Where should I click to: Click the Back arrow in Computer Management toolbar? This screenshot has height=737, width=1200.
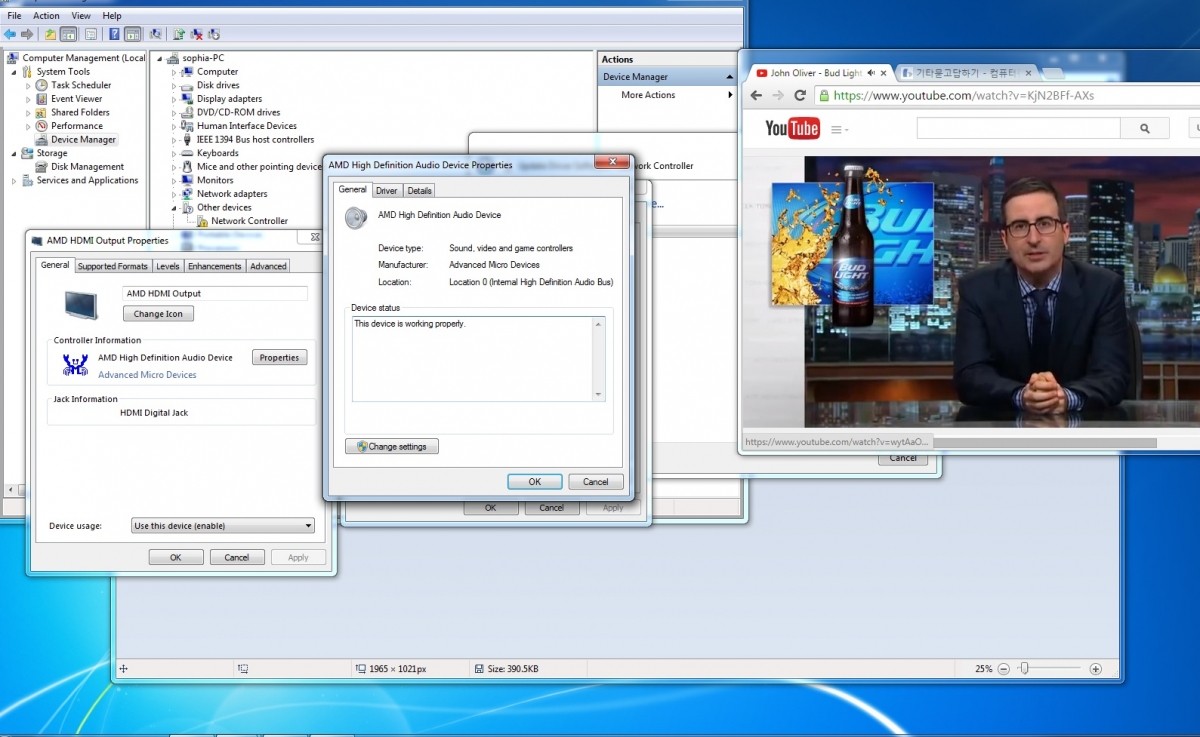[x=10, y=34]
